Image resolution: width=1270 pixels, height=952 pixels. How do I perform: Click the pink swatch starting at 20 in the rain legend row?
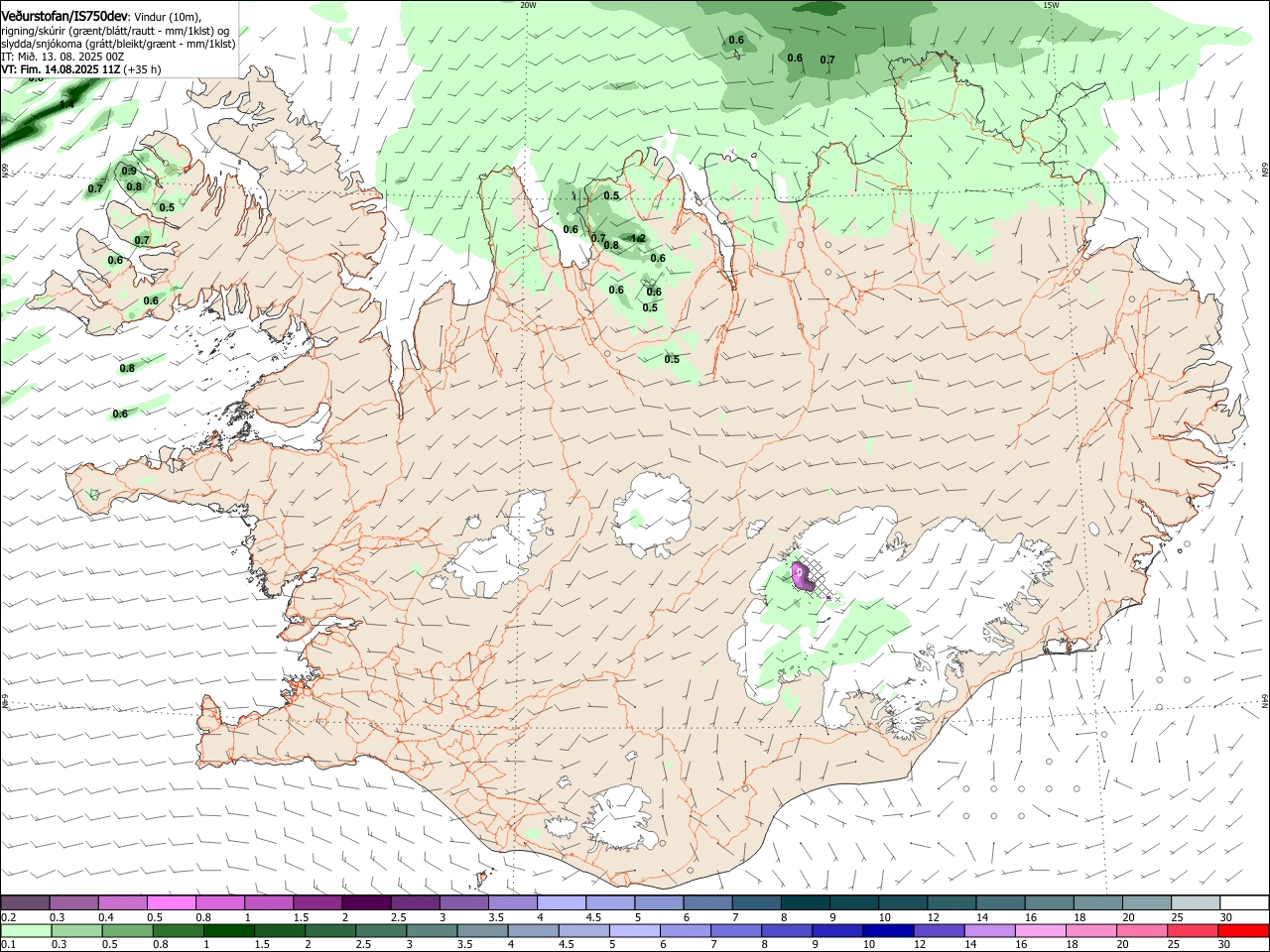(x=1141, y=930)
